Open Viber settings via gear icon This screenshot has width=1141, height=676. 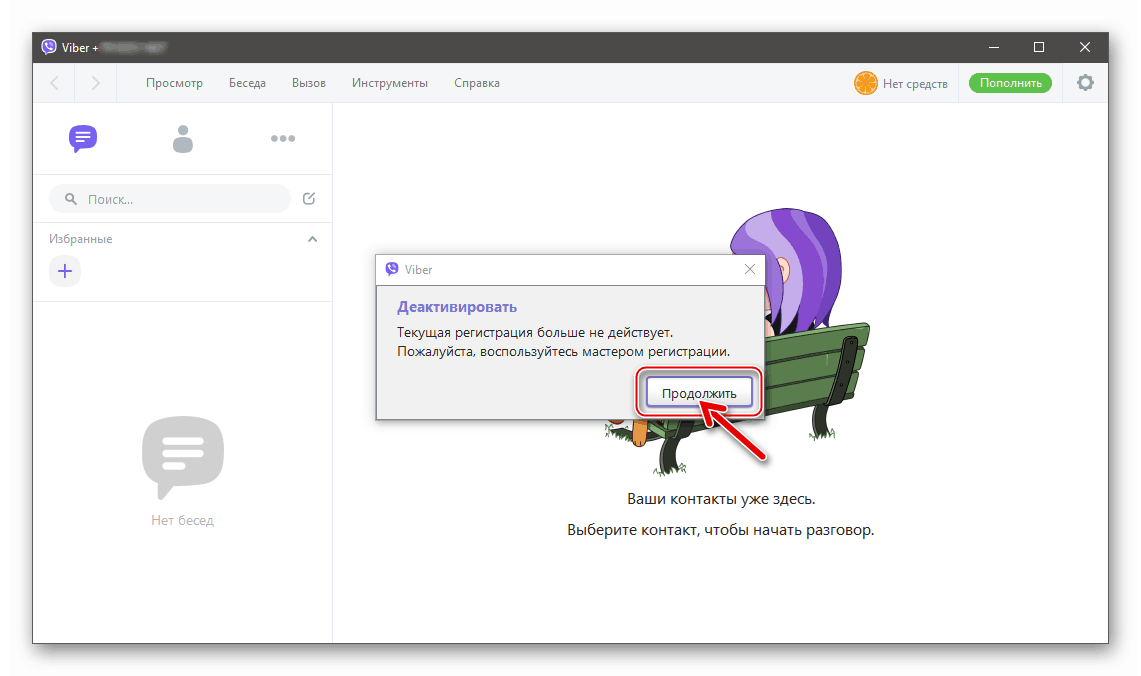(1085, 82)
